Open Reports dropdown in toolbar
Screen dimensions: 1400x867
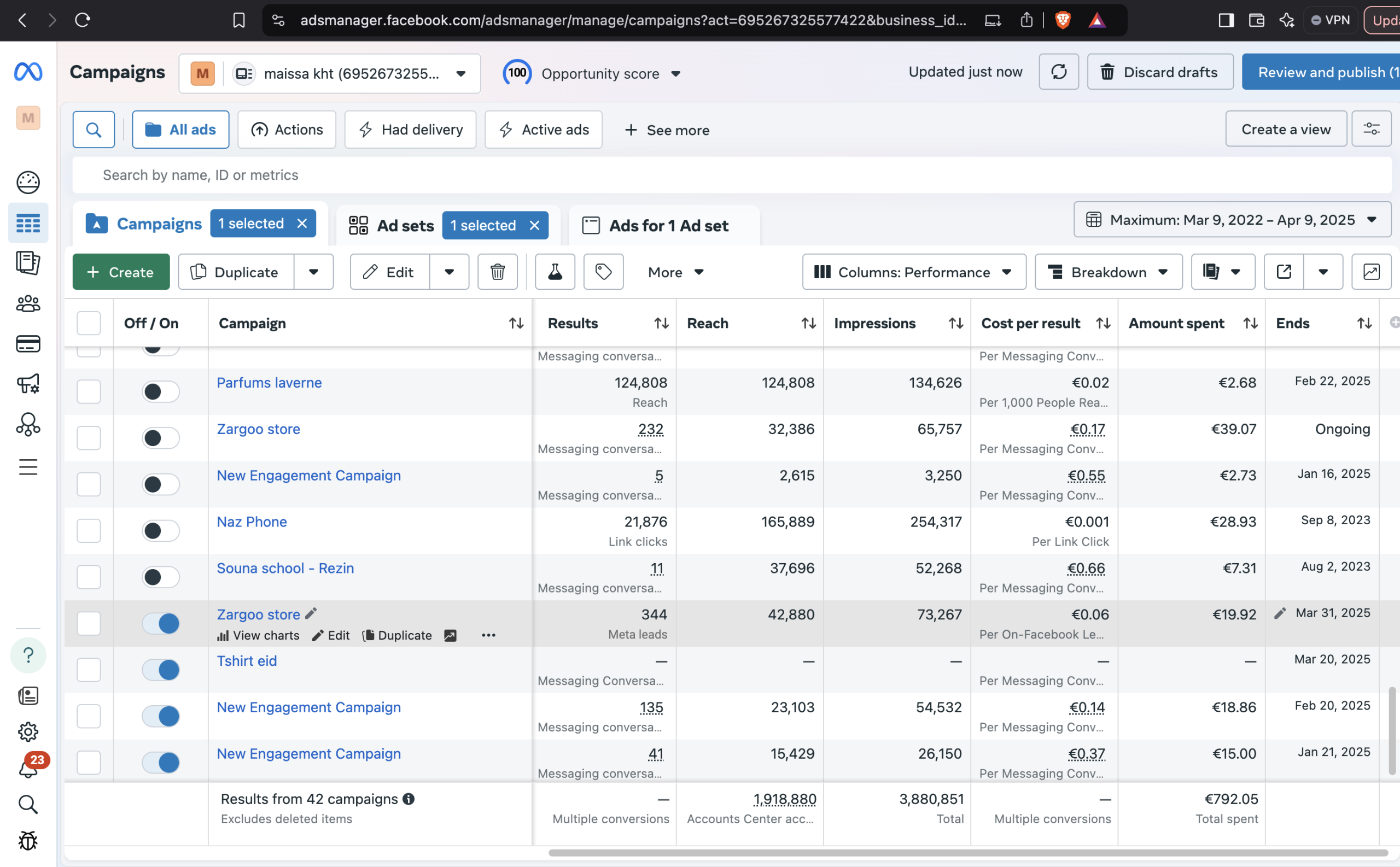pos(1223,272)
